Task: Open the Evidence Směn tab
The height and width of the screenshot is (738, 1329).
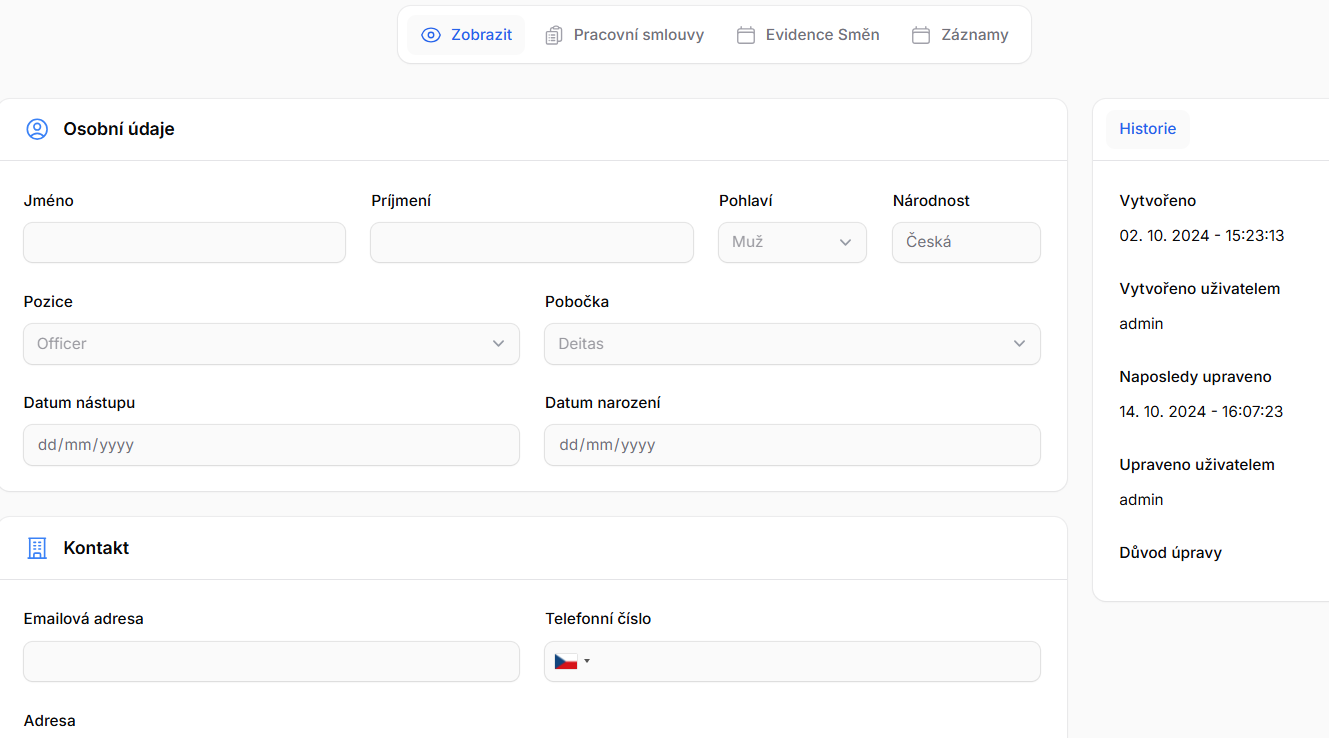Action: [808, 35]
